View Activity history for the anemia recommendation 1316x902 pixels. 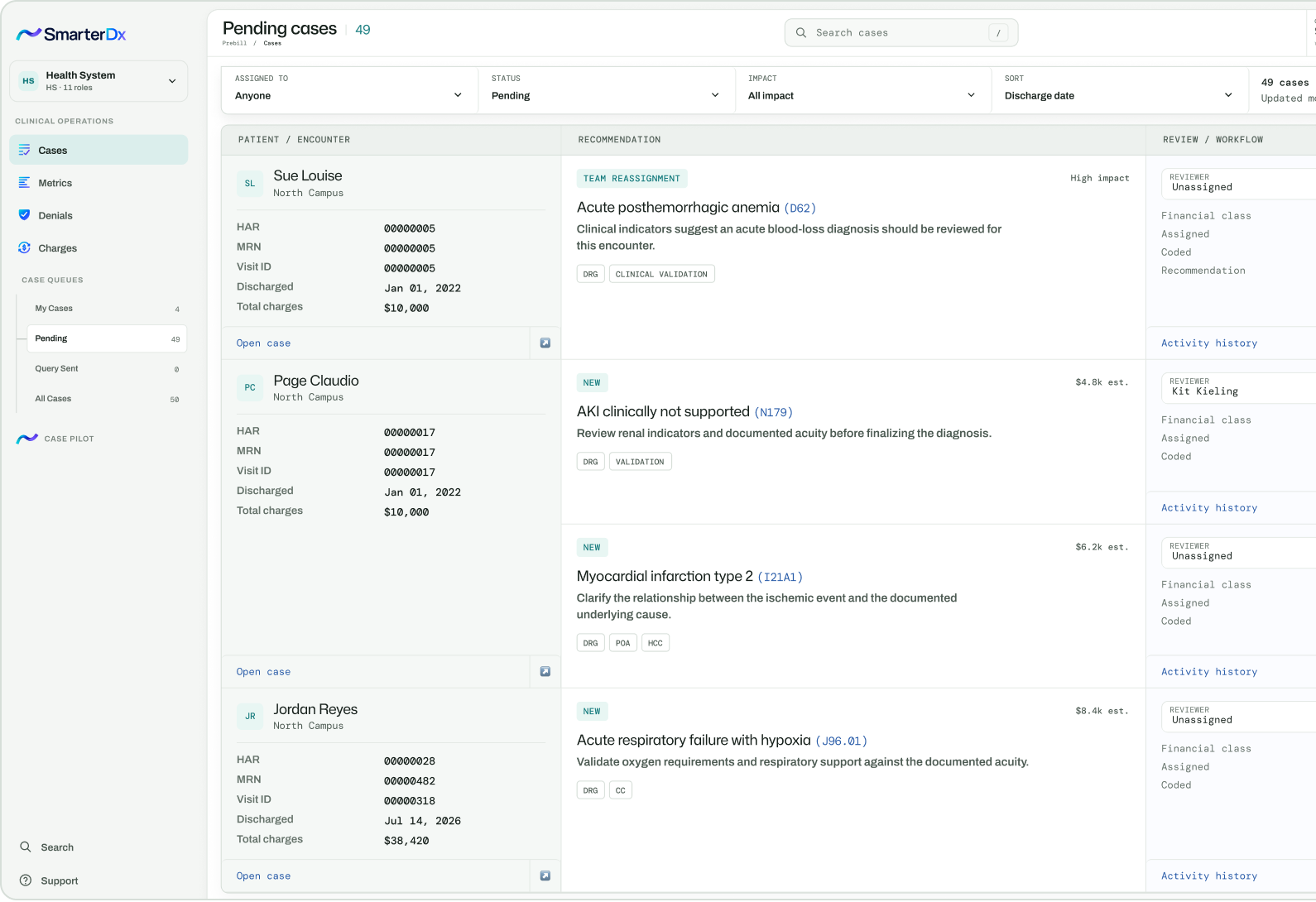click(x=1208, y=343)
